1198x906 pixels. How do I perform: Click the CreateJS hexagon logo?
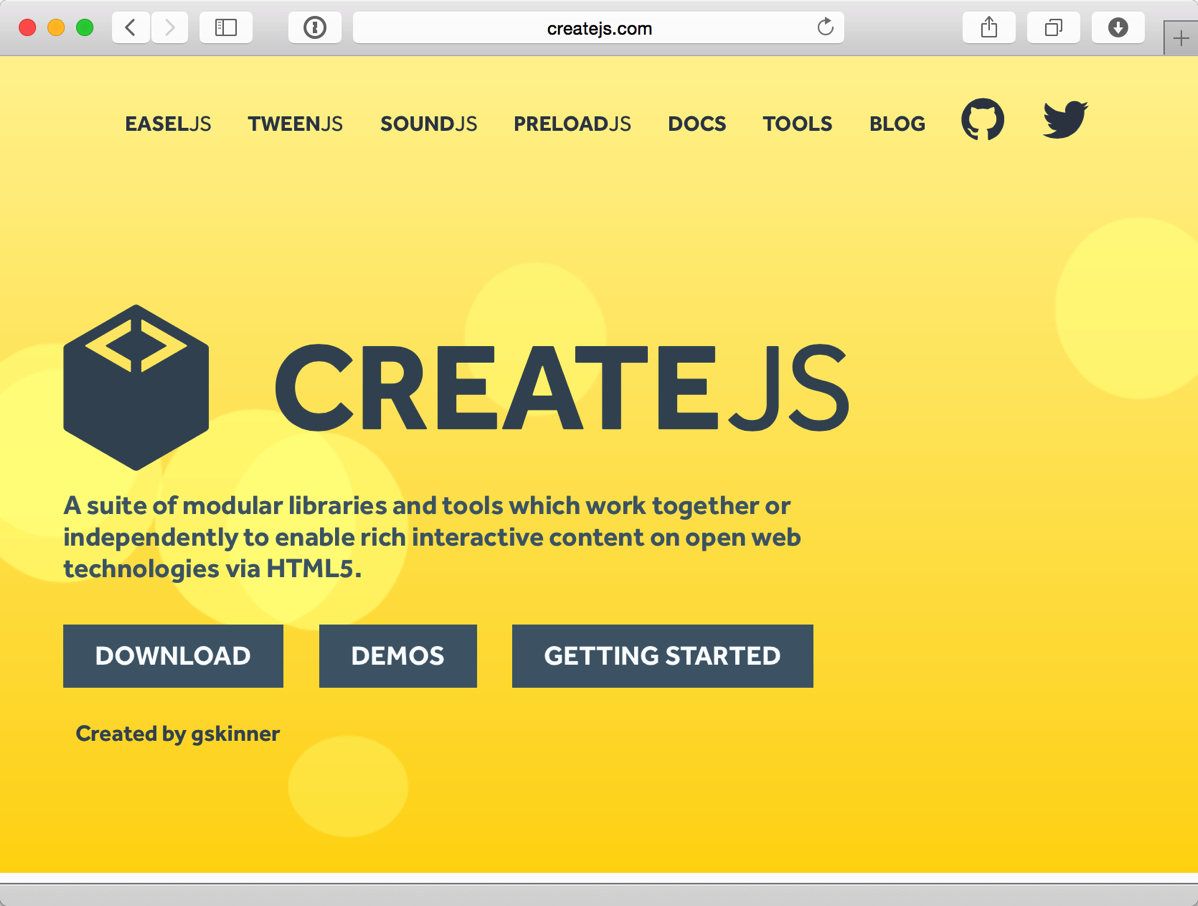(136, 387)
